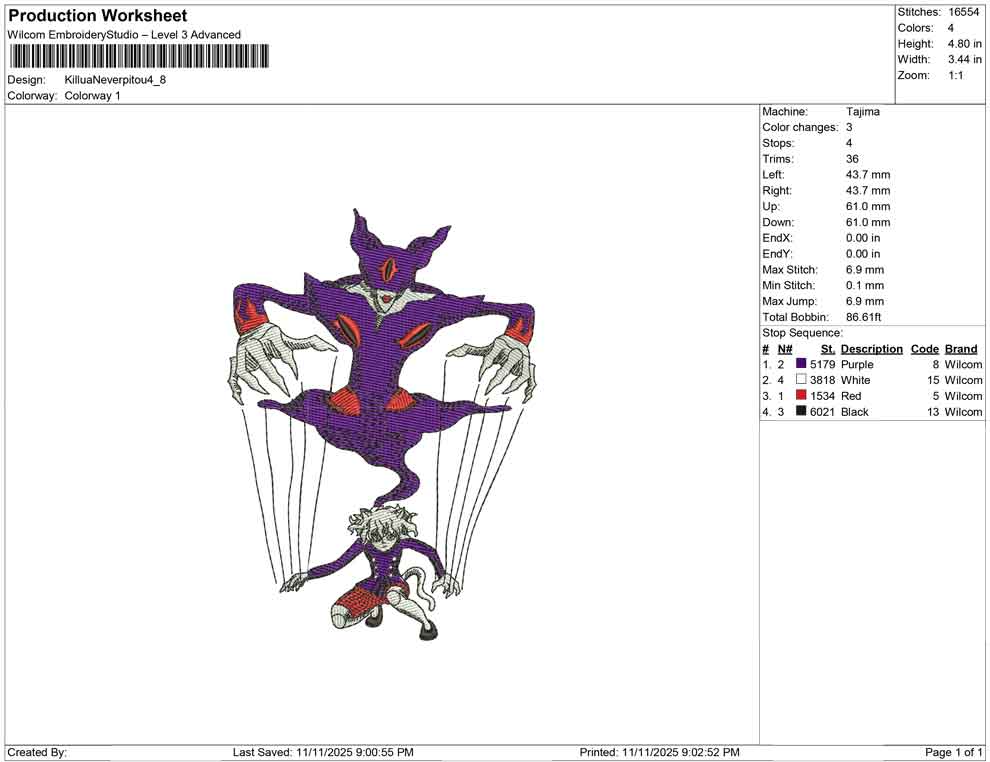The width and height of the screenshot is (990, 762).
Task: Click the Black thread color swatch
Action: coord(801,411)
